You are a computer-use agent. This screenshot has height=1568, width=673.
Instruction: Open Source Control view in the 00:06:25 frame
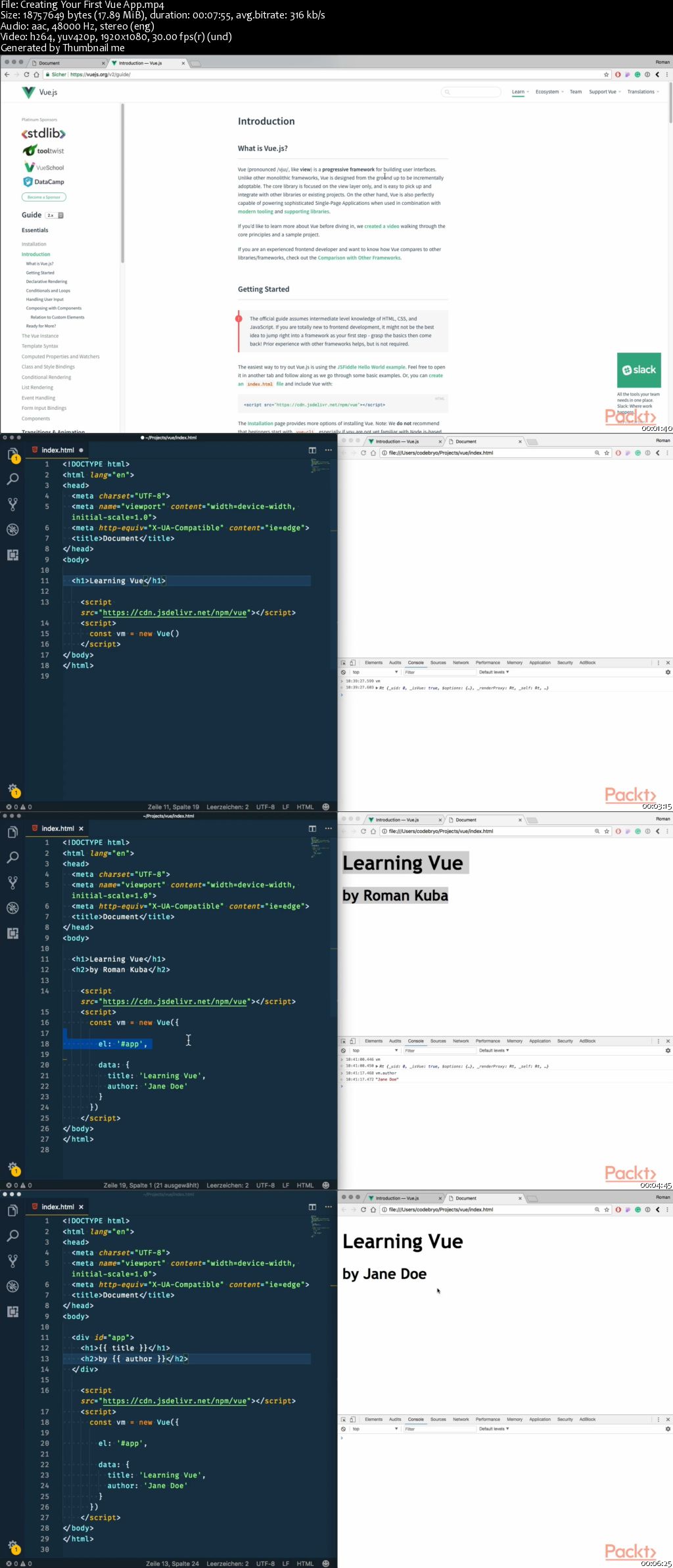tap(12, 1261)
